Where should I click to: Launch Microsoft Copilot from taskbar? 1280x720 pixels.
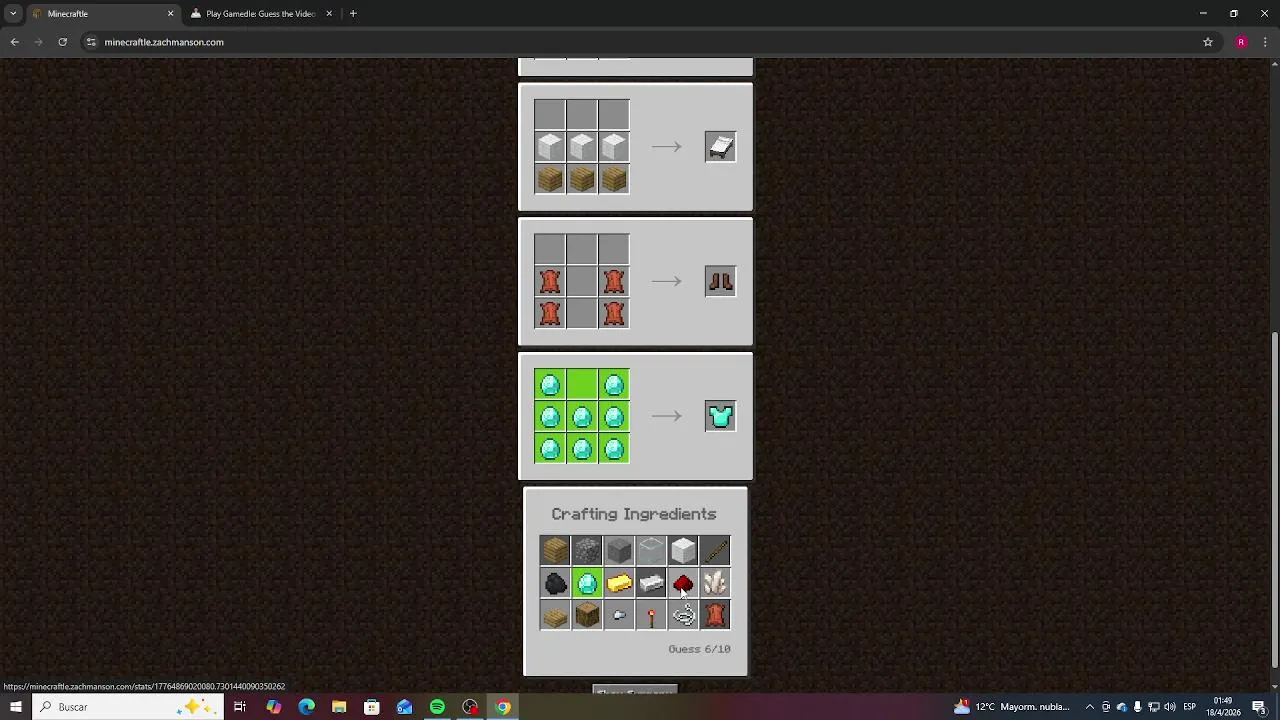[x=273, y=707]
